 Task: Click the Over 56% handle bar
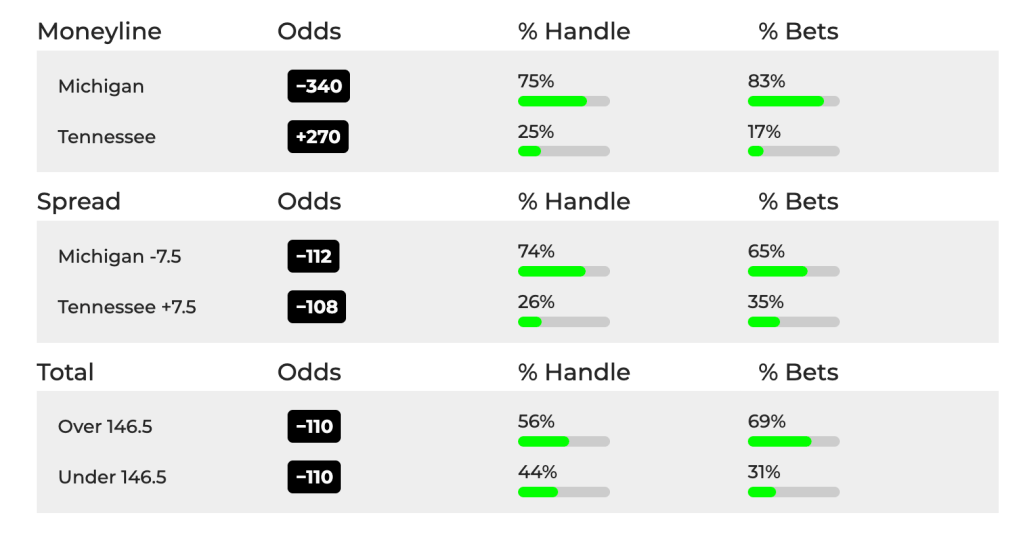coord(564,441)
